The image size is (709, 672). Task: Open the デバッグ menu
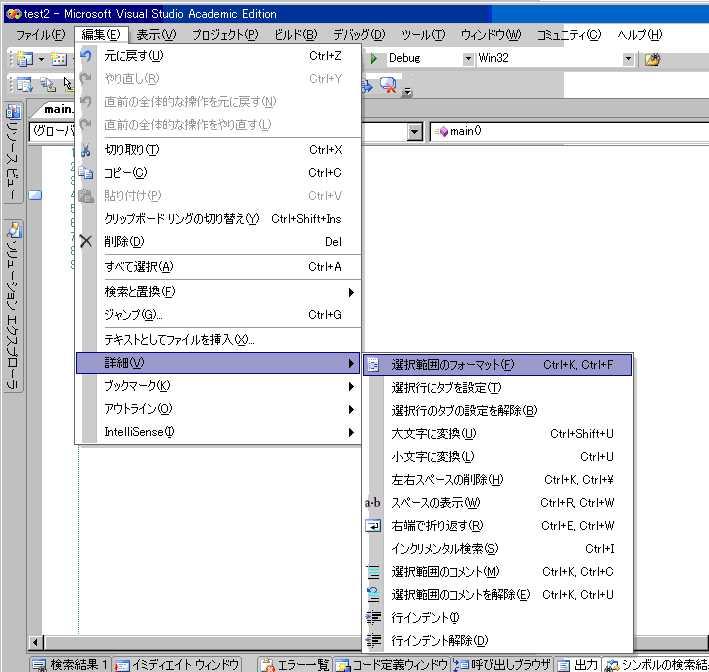coord(359,34)
